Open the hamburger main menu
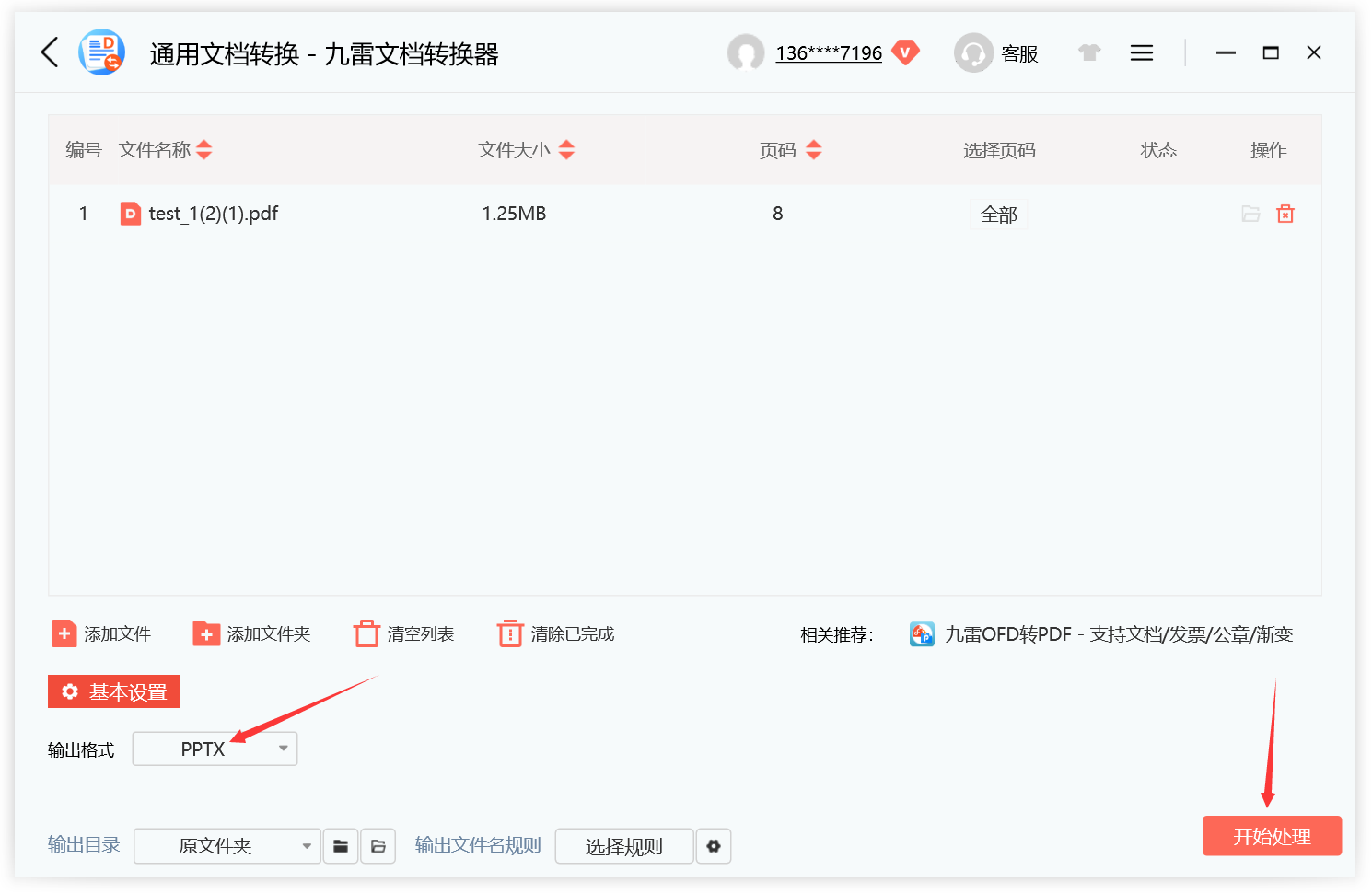Image resolution: width=1372 pixels, height=894 pixels. pyautogui.click(x=1142, y=52)
